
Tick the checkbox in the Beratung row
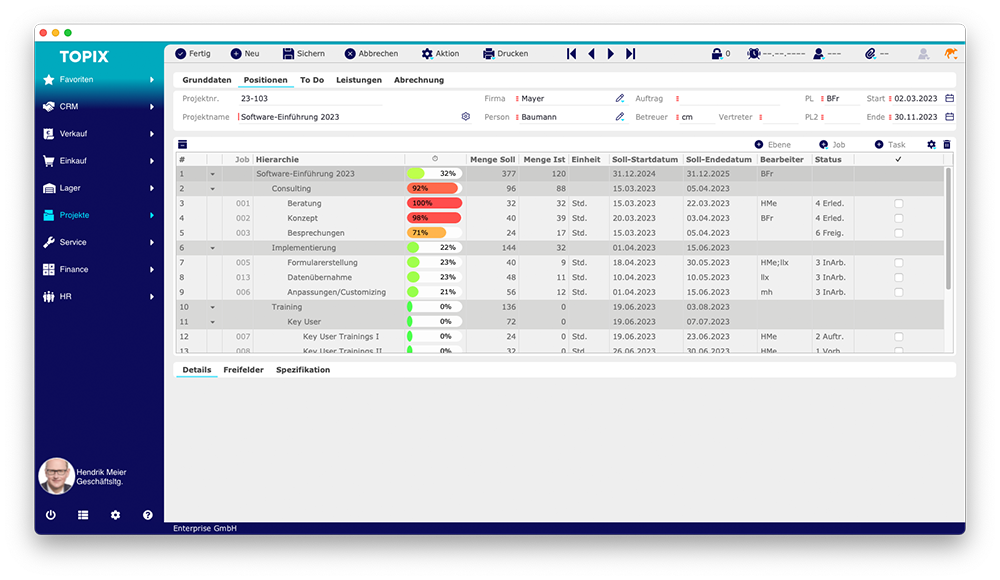click(x=898, y=204)
